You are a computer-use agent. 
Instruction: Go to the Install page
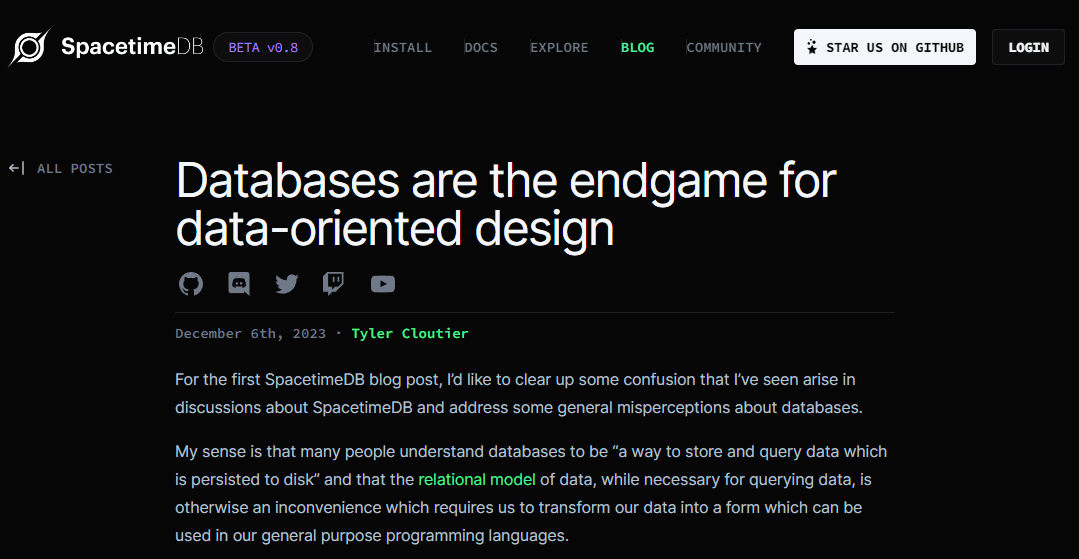click(403, 47)
